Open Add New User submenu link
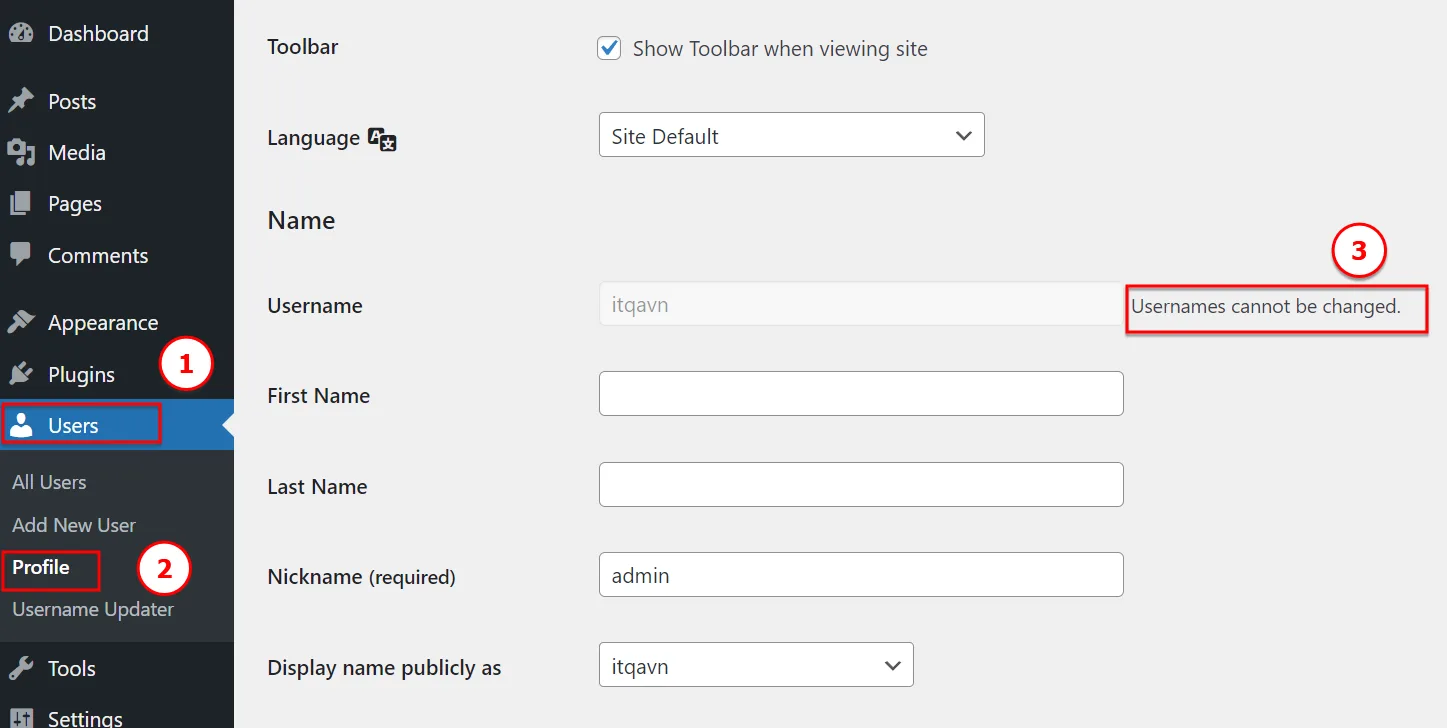 74,525
